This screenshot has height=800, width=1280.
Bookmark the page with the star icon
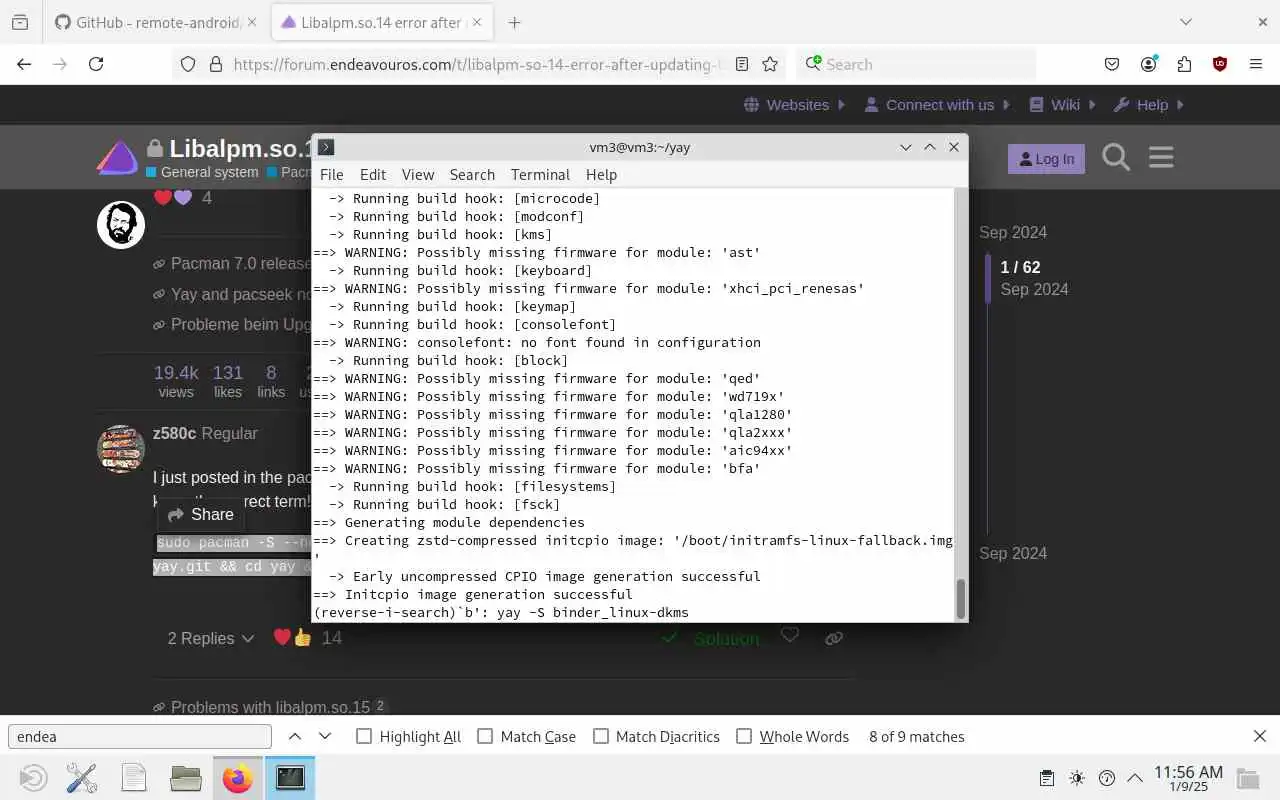[770, 64]
